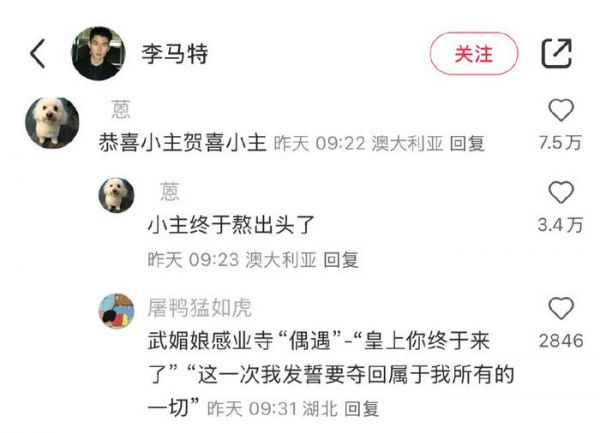Select the reply commenter name 蒽
This screenshot has width=600, height=433.
pyautogui.click(x=170, y=192)
